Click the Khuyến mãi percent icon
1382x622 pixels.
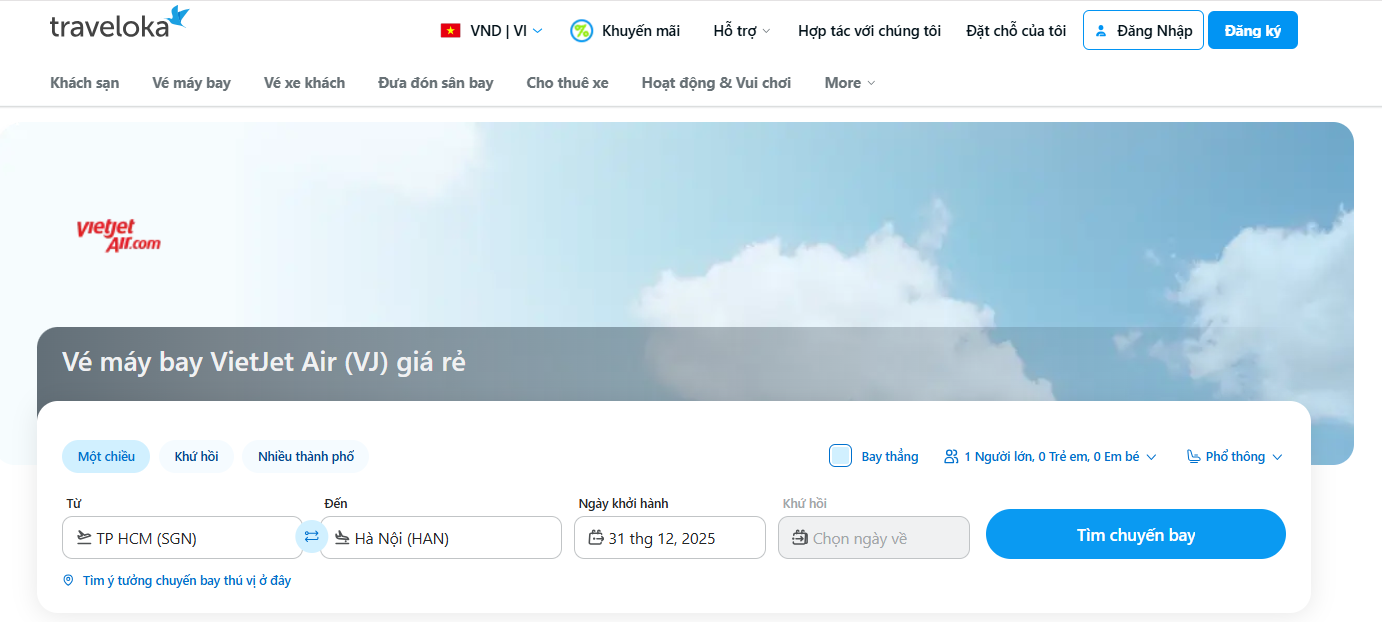[581, 31]
